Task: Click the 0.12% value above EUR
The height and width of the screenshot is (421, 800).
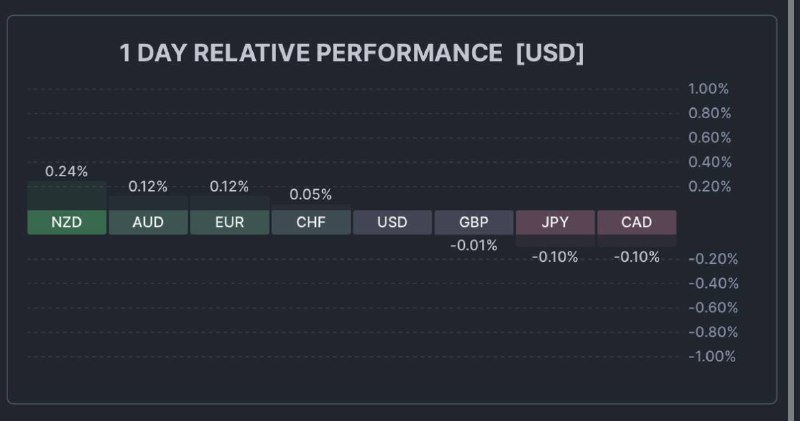Action: point(229,186)
